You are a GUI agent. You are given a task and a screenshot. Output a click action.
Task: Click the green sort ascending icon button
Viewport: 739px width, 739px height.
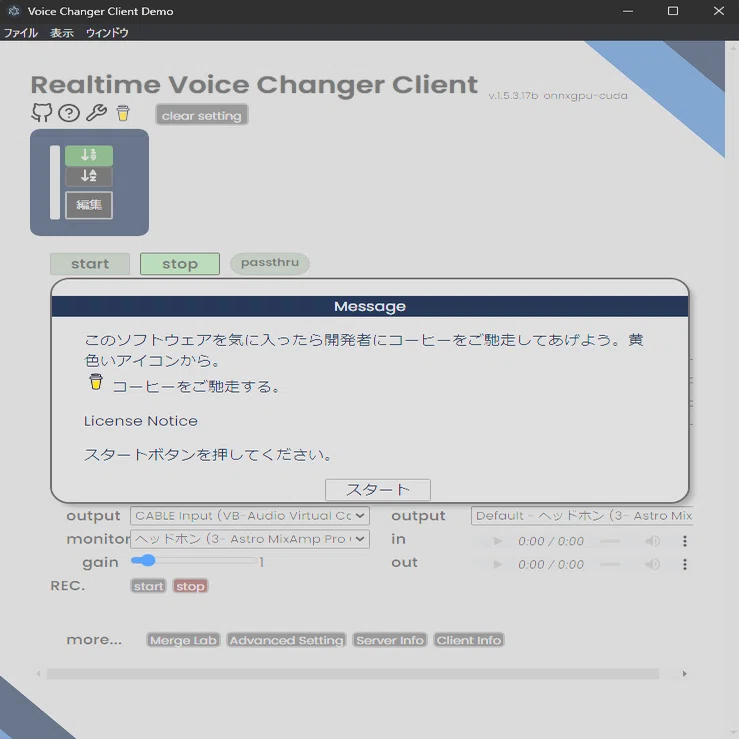pyautogui.click(x=89, y=155)
